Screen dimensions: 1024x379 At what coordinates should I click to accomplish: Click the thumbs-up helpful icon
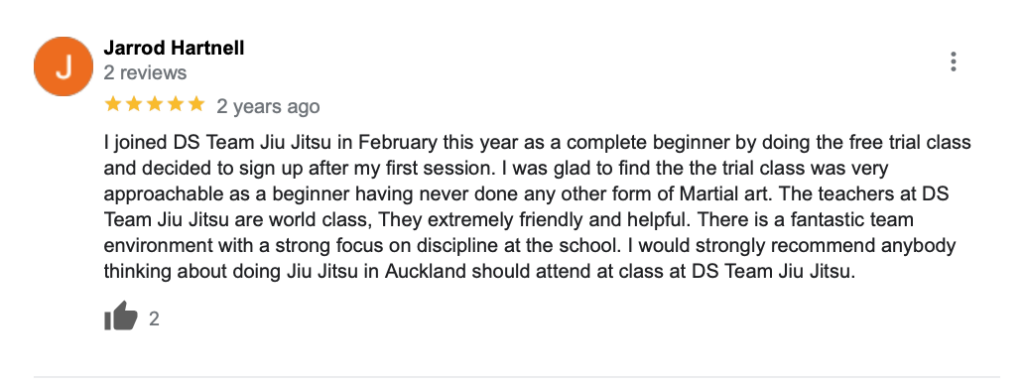(121, 317)
